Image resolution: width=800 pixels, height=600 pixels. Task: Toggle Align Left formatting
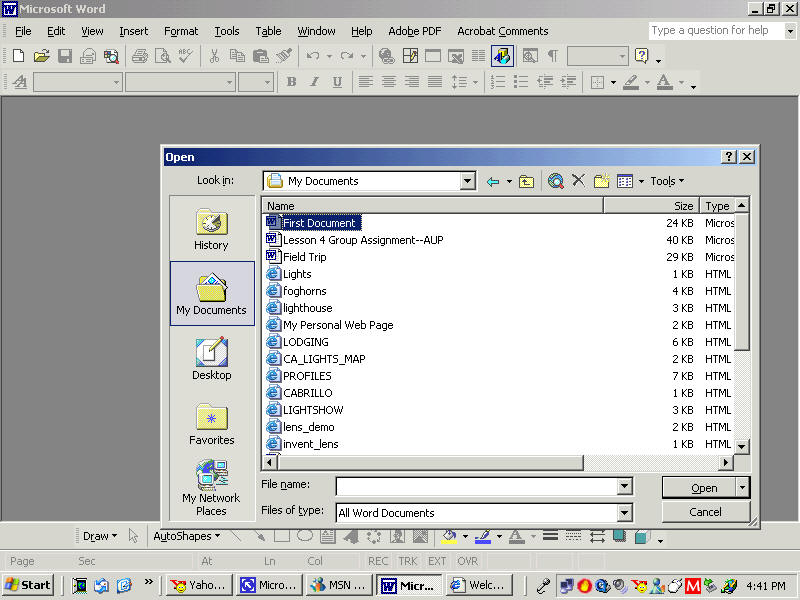click(x=365, y=82)
